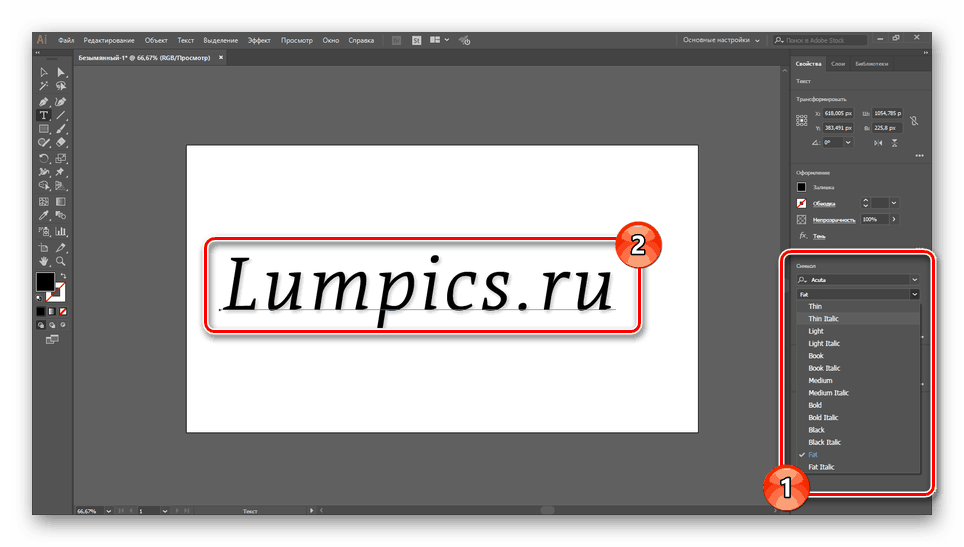Select the Direct Selection tool
Screen dimensions: 964x547
point(61,73)
